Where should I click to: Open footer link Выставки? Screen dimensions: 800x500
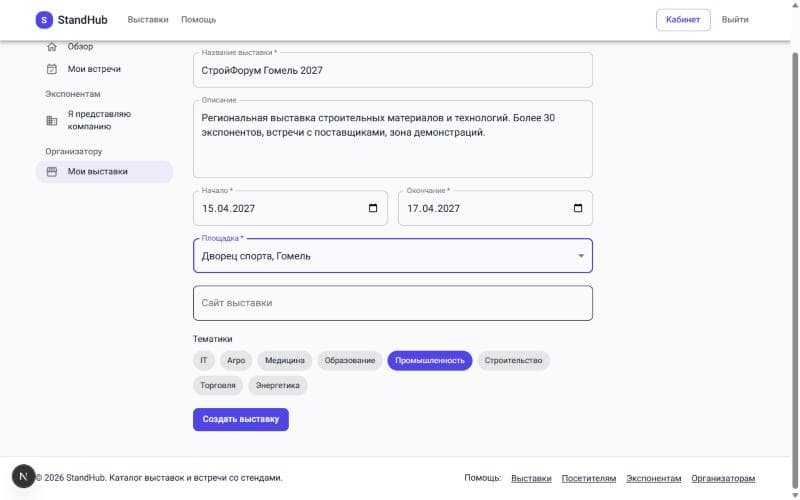pyautogui.click(x=531, y=479)
